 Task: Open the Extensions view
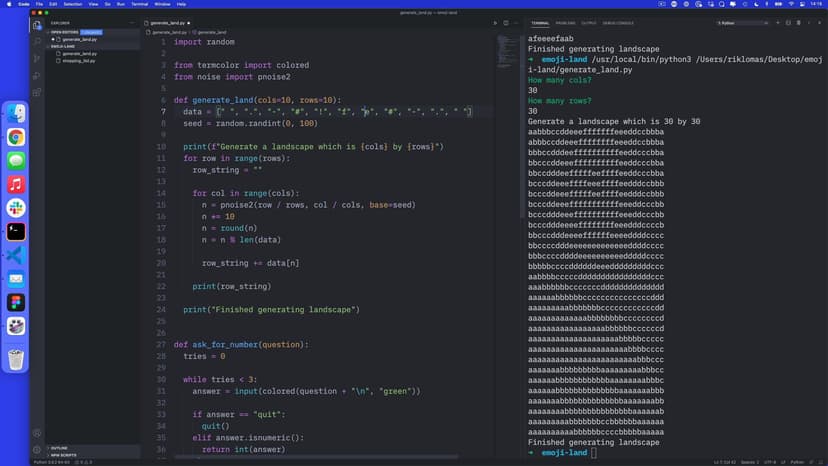pyautogui.click(x=37, y=92)
